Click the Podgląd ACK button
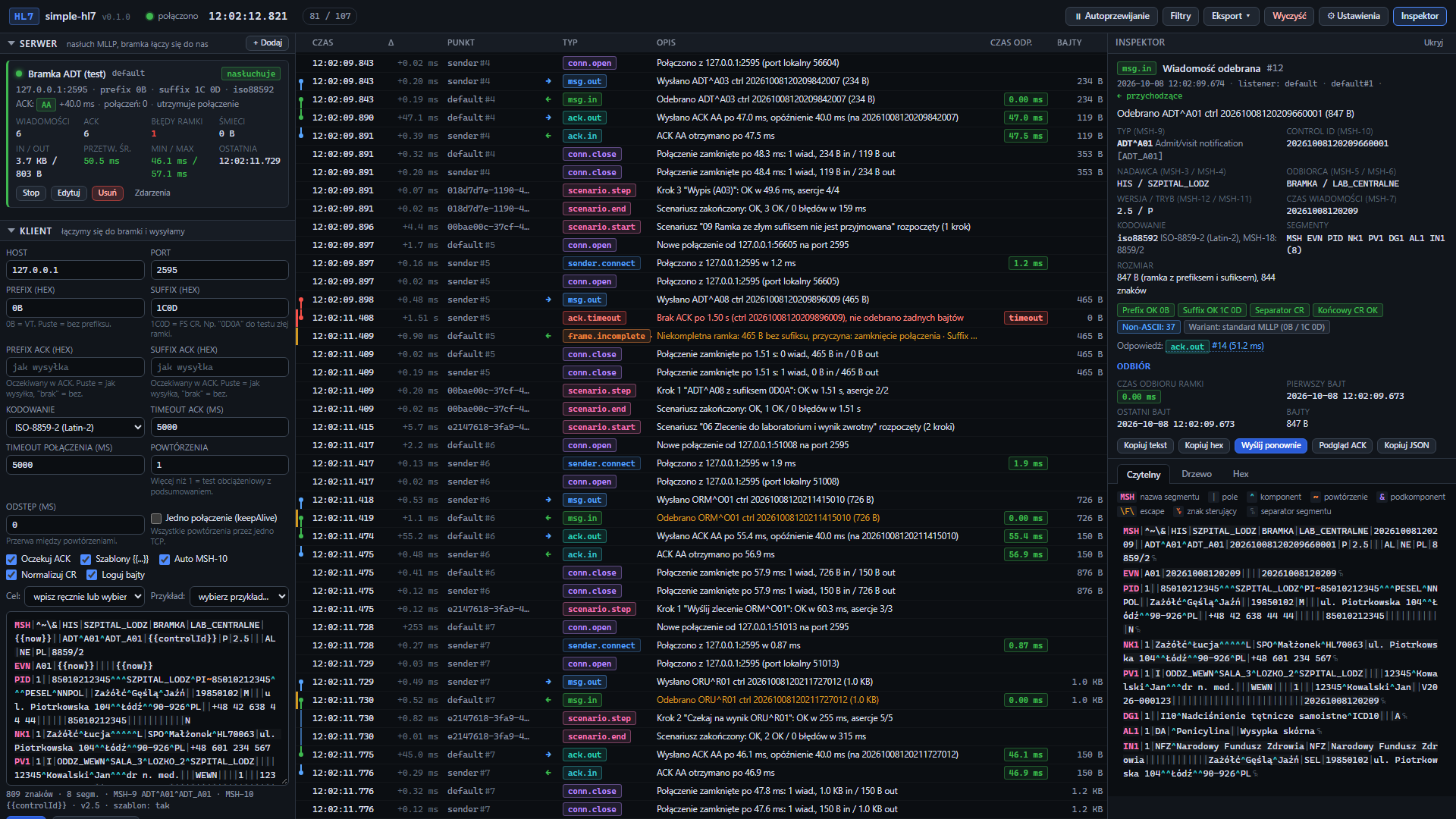The width and height of the screenshot is (1456, 819). [x=1342, y=446]
